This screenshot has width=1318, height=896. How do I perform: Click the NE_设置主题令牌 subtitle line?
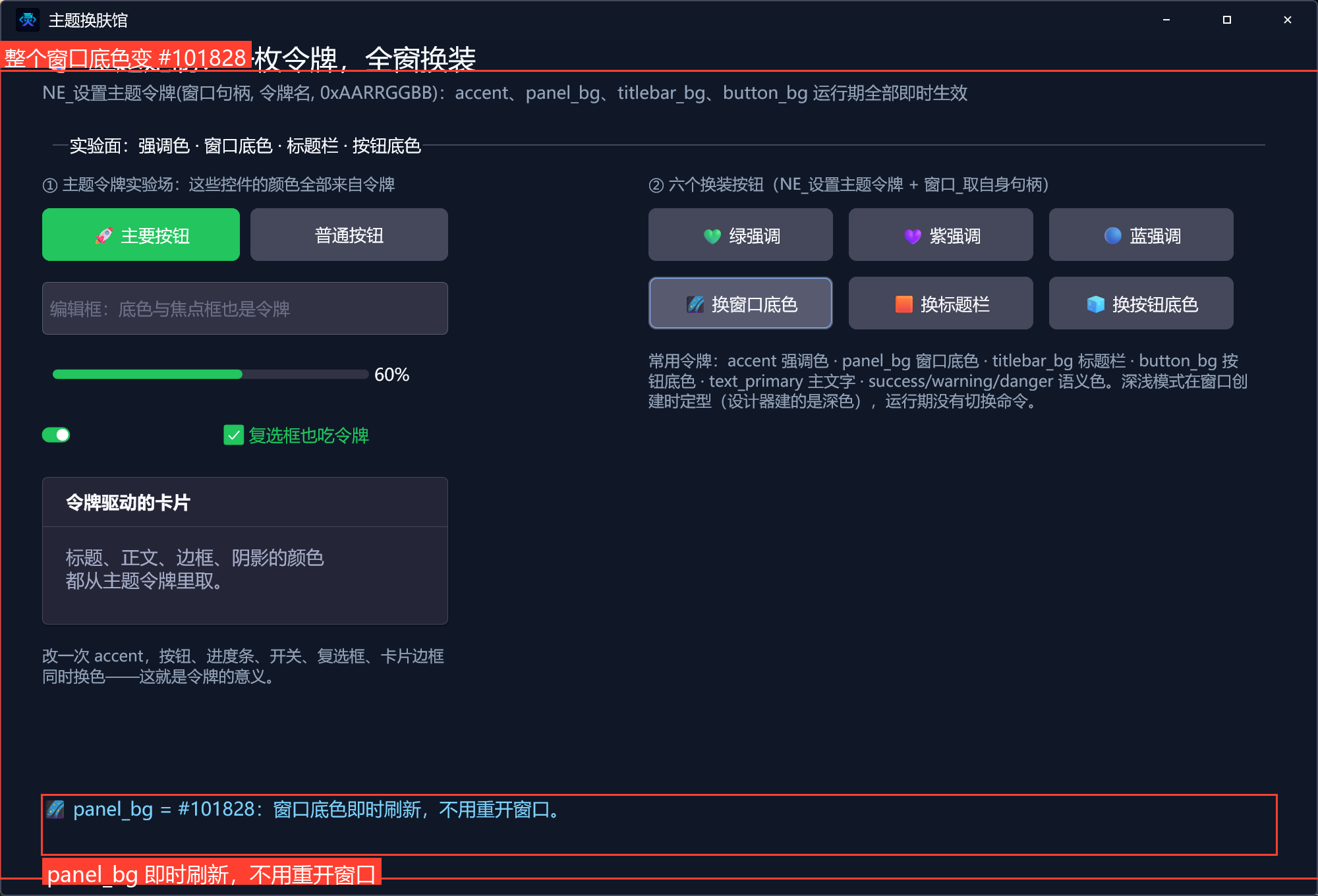click(505, 93)
